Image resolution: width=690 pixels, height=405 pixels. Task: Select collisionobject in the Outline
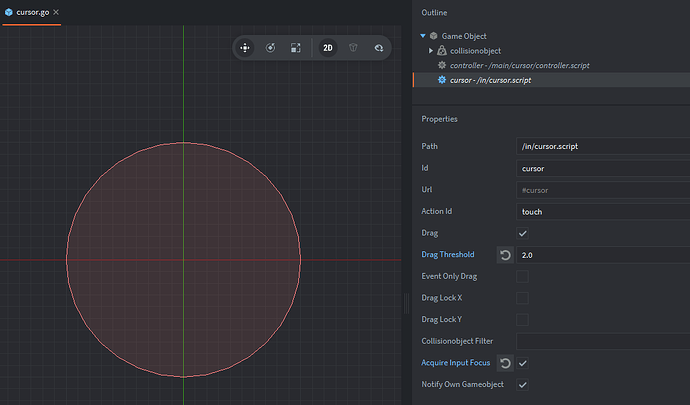[x=475, y=51]
